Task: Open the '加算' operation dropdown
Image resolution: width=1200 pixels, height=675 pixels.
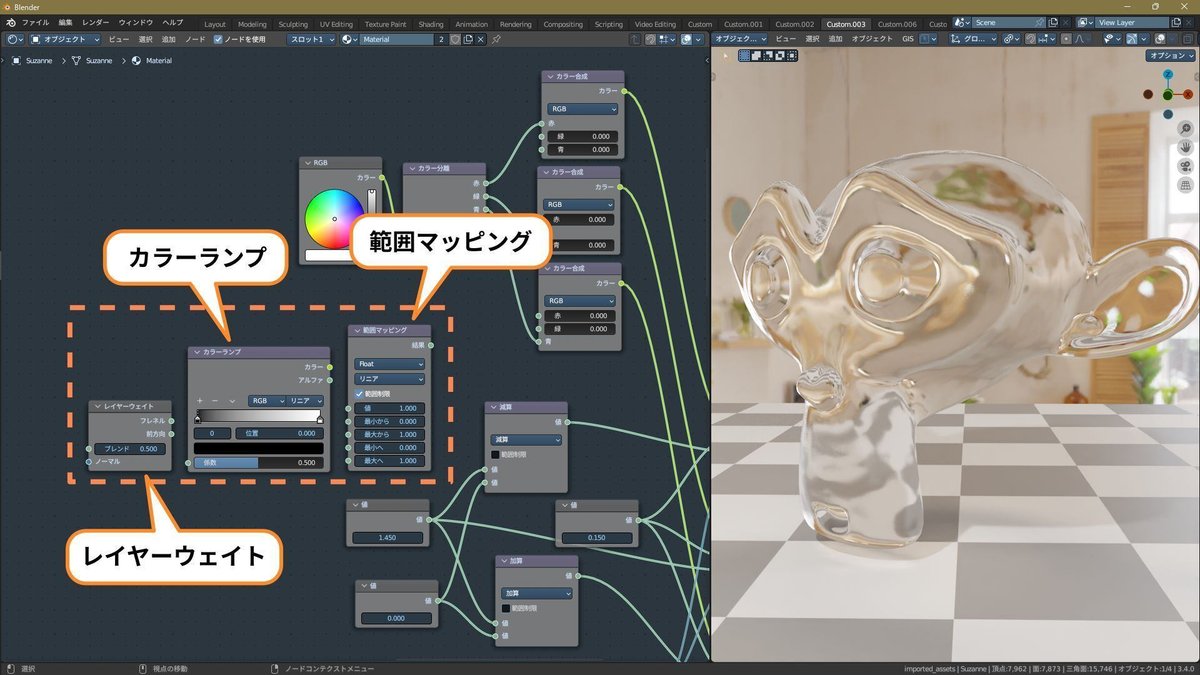Action: point(536,593)
